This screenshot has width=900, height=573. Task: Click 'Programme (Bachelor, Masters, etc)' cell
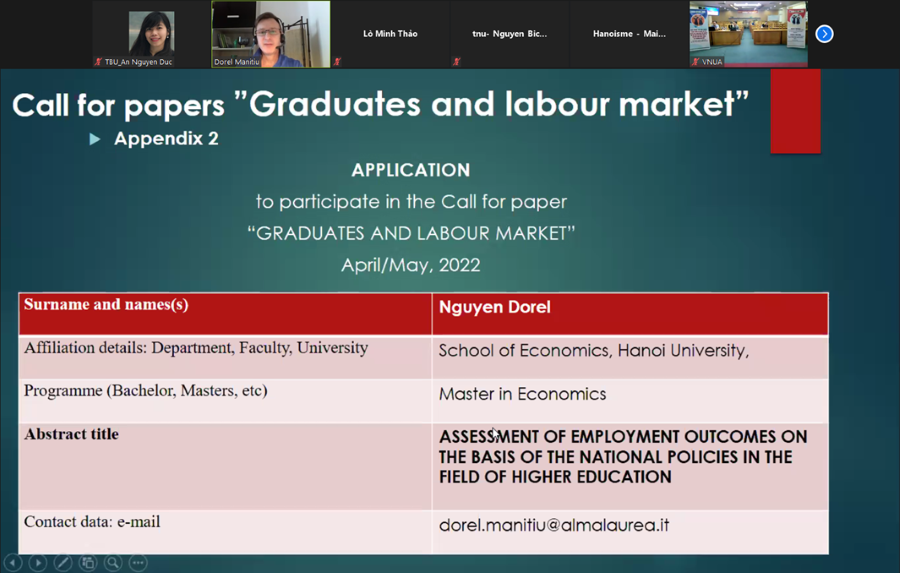point(225,401)
